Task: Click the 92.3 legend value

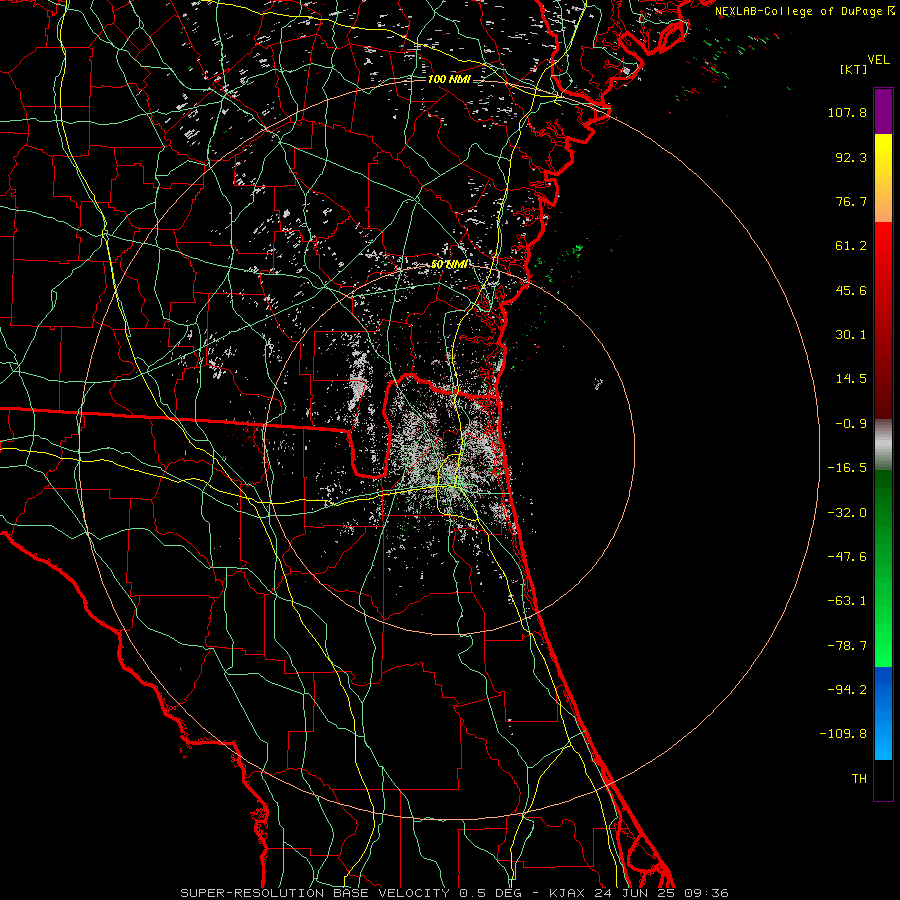Action: 851,157
